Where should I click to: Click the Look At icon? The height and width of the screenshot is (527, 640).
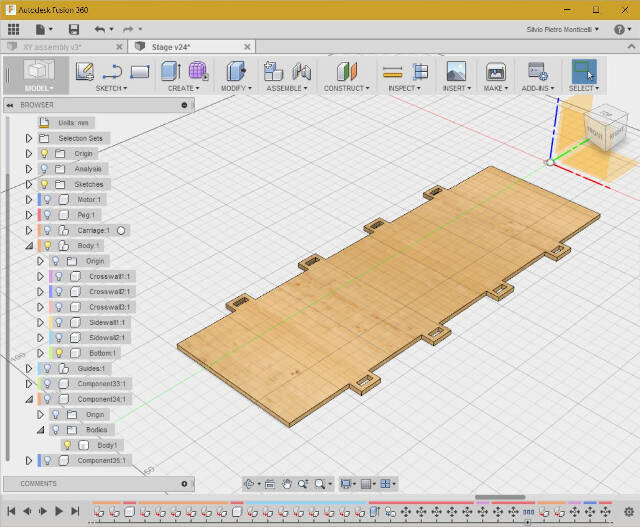coord(270,484)
